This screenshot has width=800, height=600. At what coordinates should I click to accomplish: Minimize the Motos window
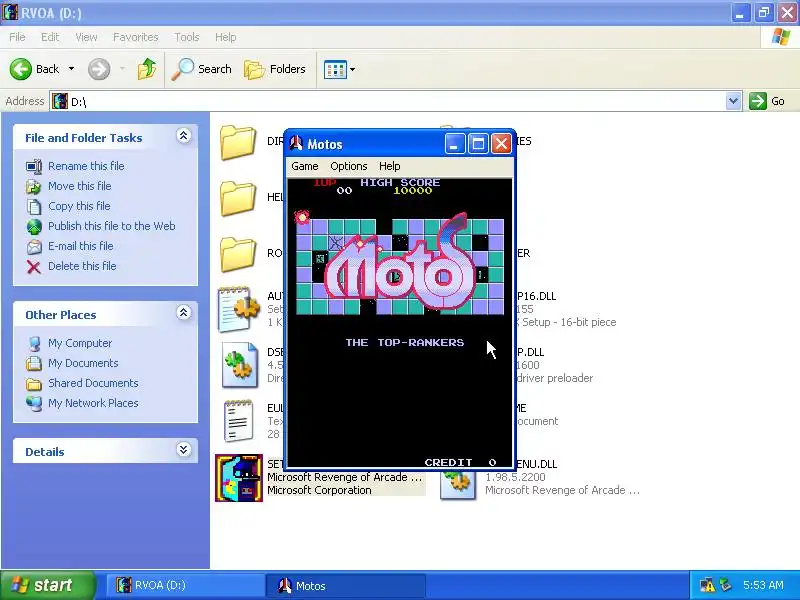click(455, 144)
